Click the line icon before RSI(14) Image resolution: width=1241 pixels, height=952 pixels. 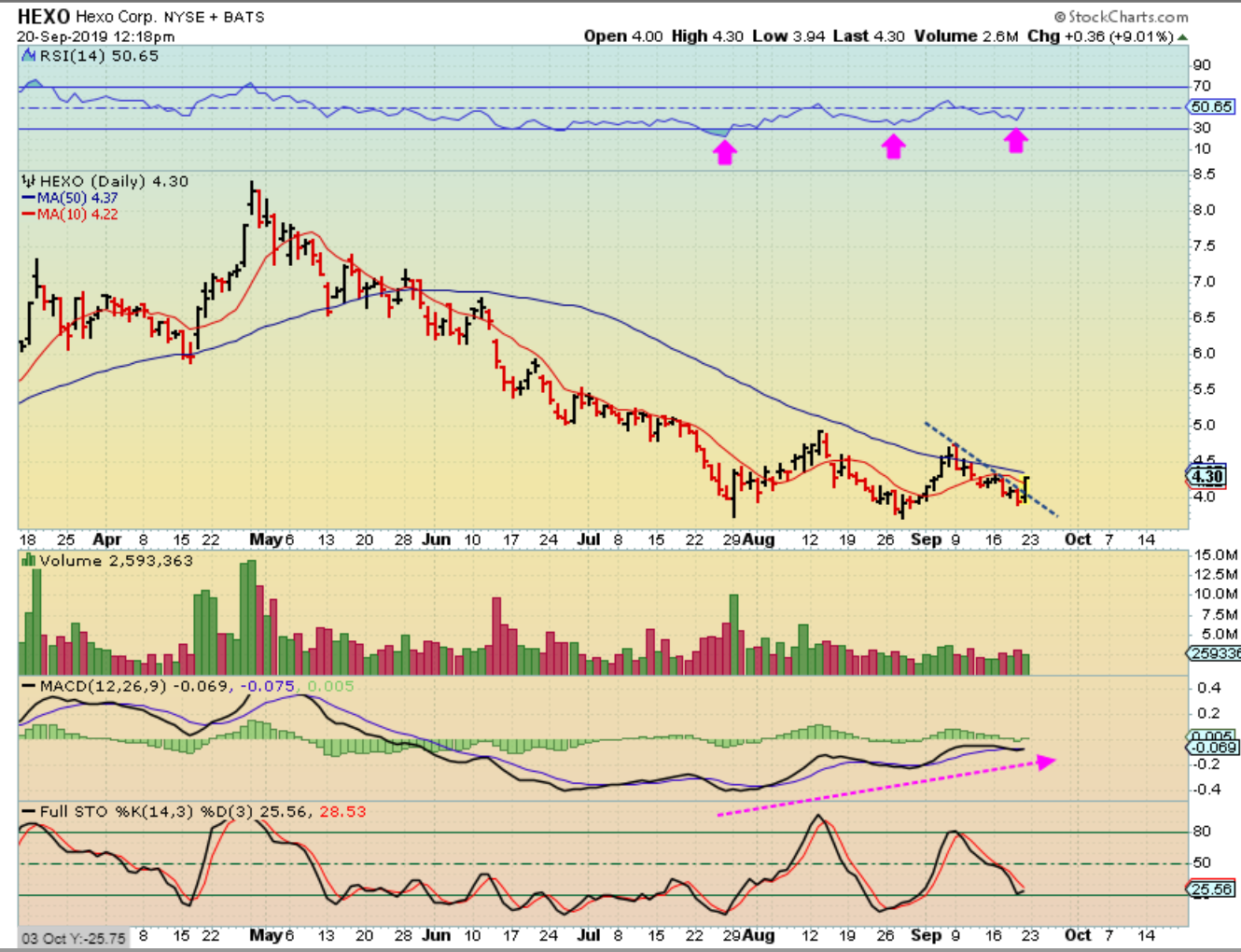point(30,57)
